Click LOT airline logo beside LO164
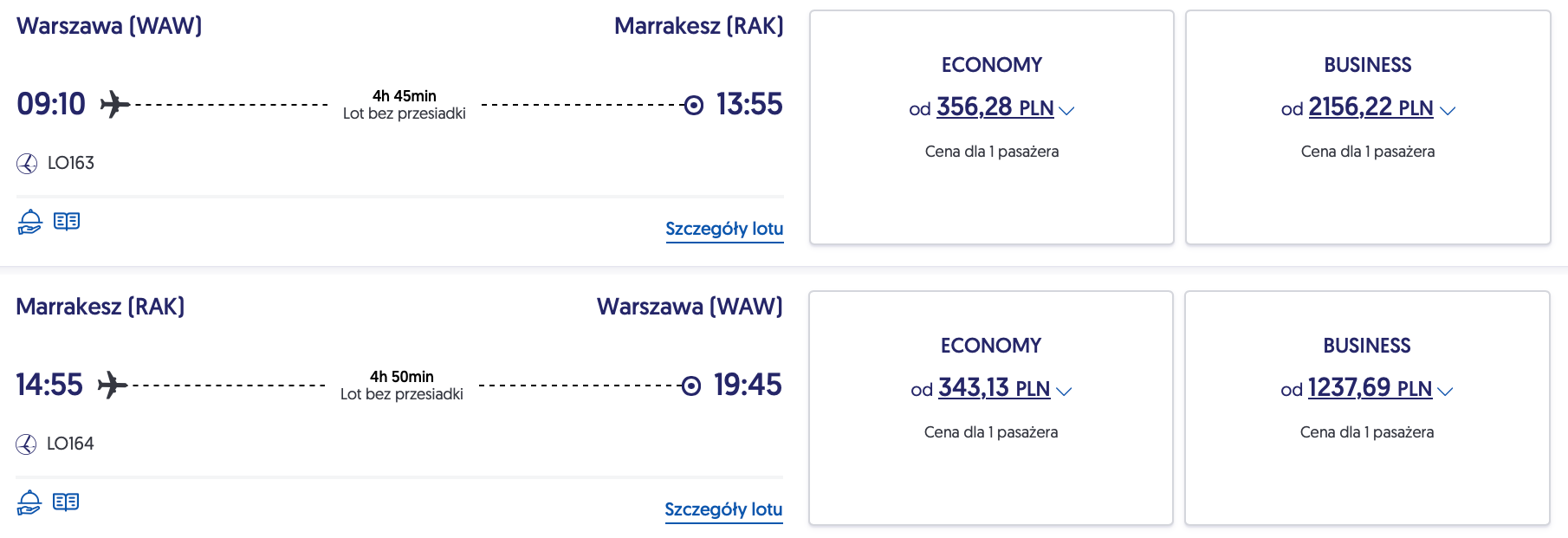This screenshot has height=538, width=1568. click(26, 444)
